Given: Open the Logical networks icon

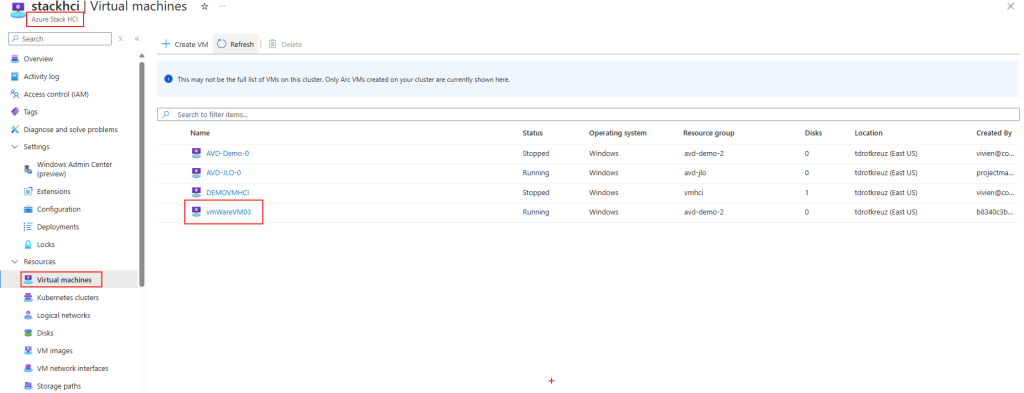Looking at the screenshot, I should [28, 315].
